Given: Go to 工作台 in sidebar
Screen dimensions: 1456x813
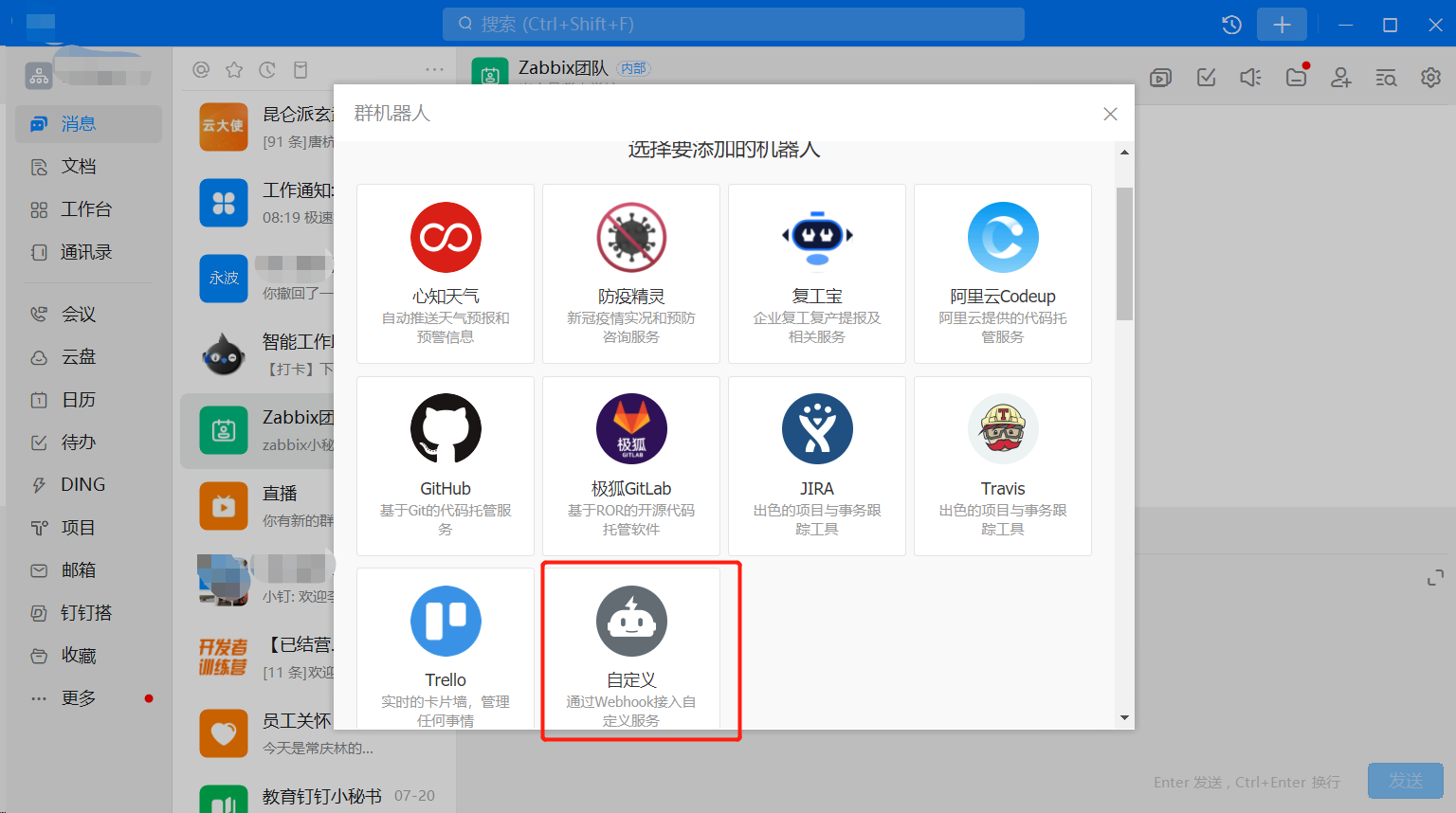Looking at the screenshot, I should (88, 209).
